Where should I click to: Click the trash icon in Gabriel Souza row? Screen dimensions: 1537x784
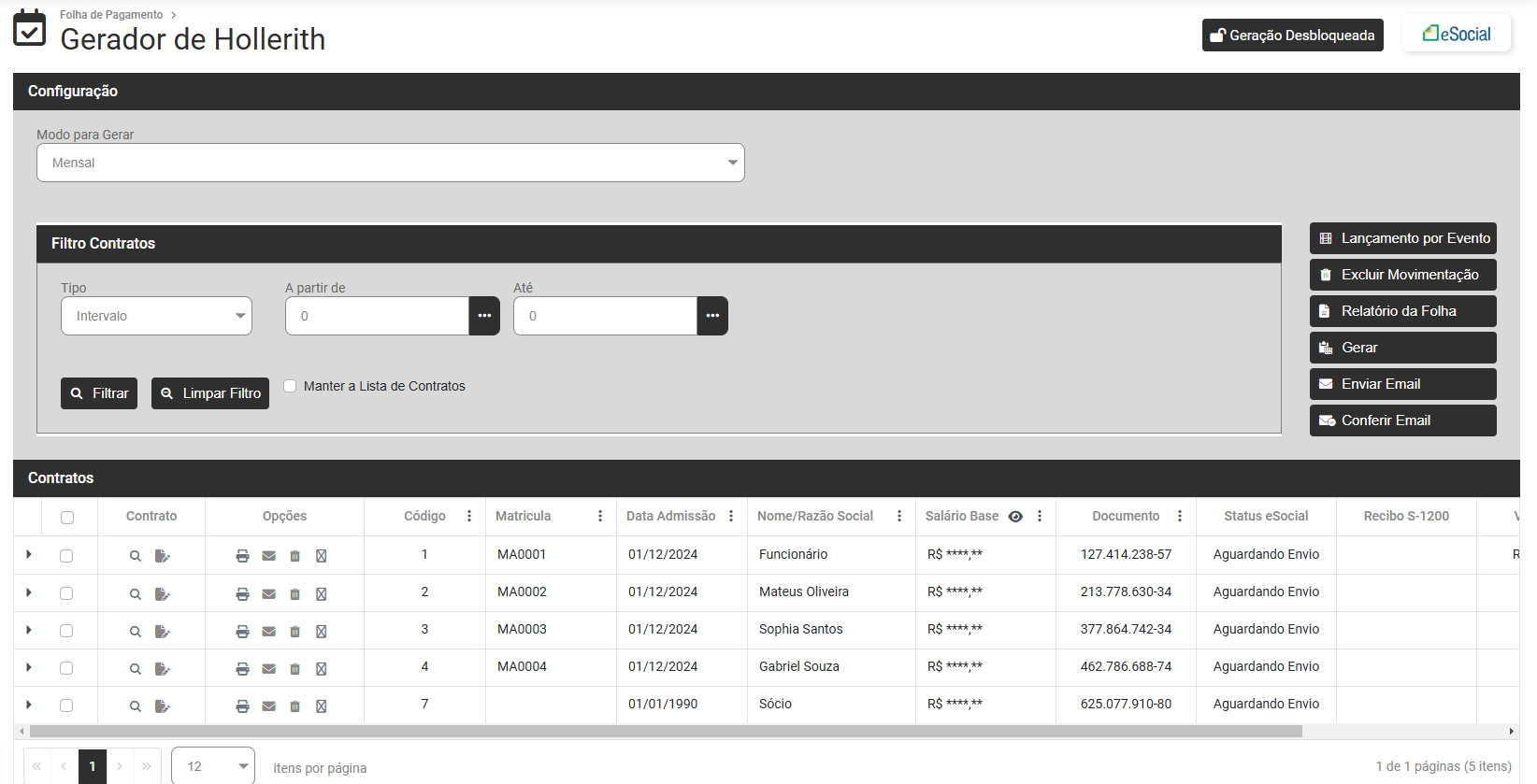pos(294,669)
